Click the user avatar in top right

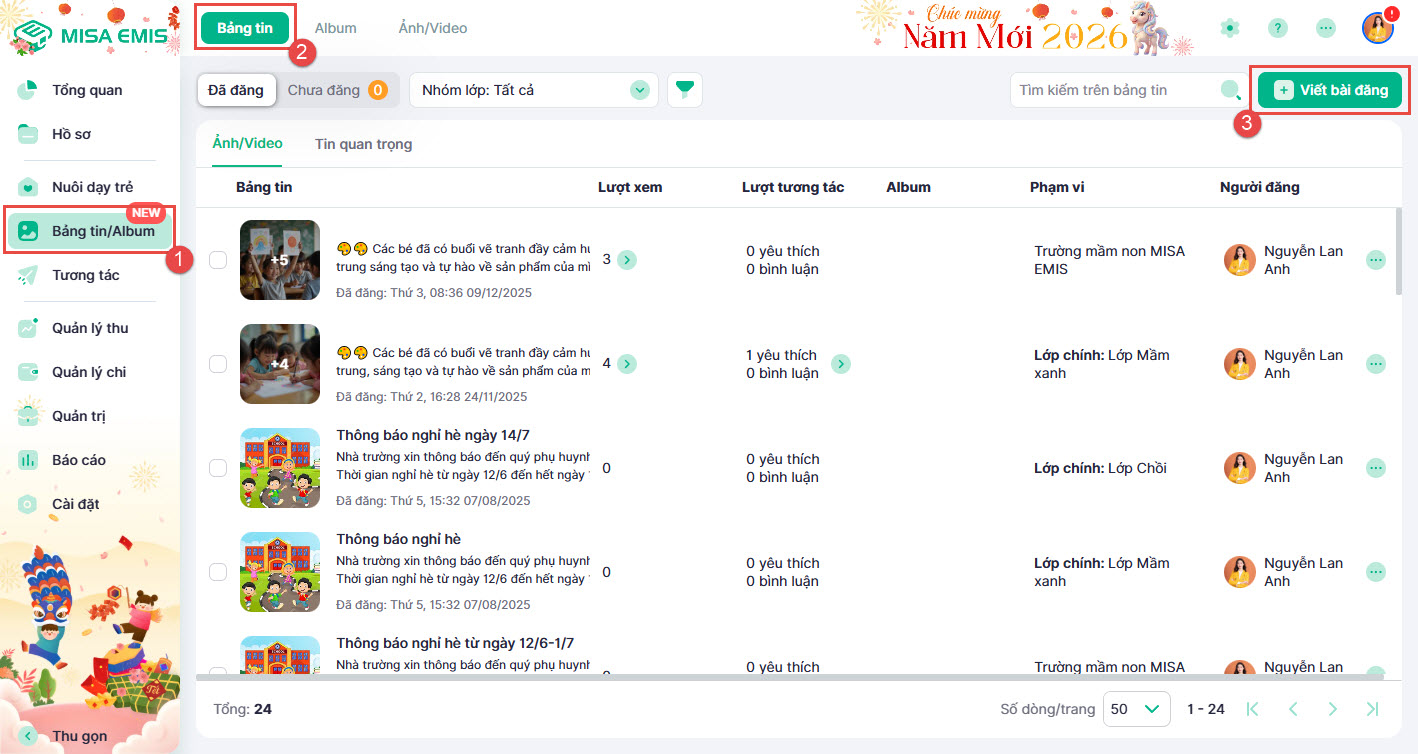pos(1377,28)
